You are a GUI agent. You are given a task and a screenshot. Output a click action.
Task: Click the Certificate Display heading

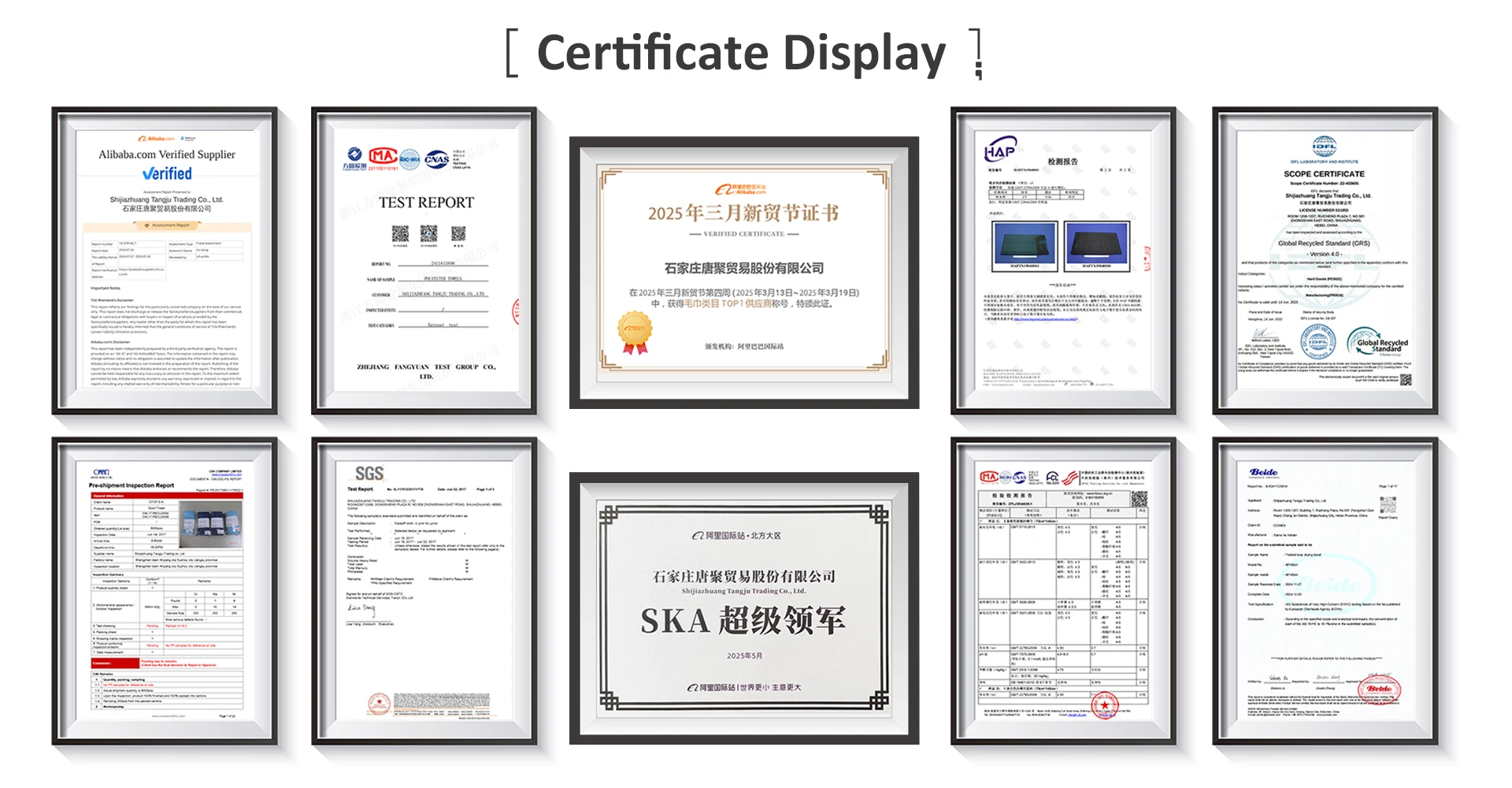[x=741, y=53]
